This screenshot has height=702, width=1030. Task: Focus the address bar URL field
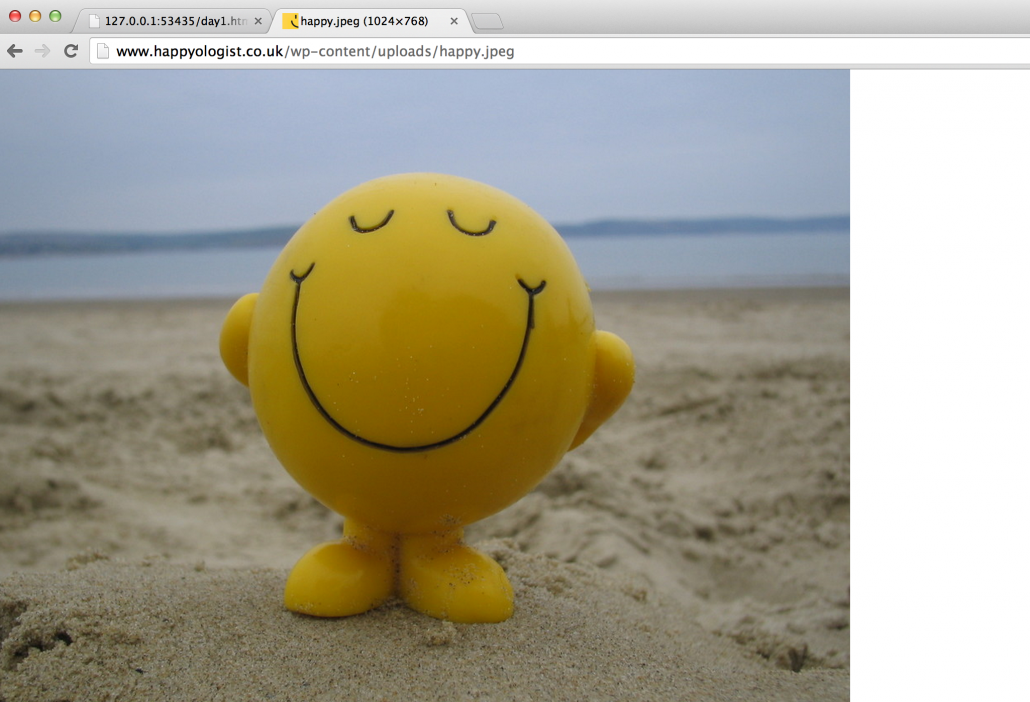[700, 51]
